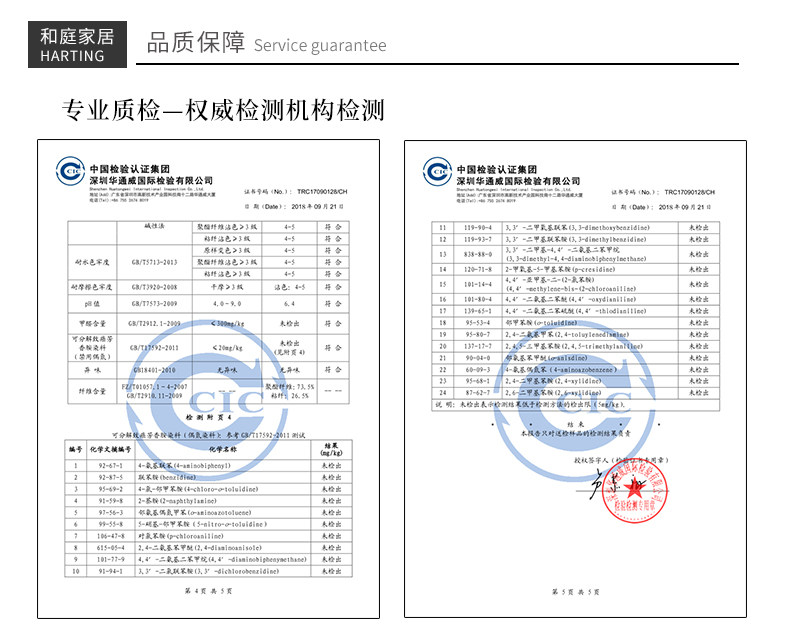The height and width of the screenshot is (638, 790).
Task: Click the CIC logo on the right certificate page
Action: coord(437,171)
